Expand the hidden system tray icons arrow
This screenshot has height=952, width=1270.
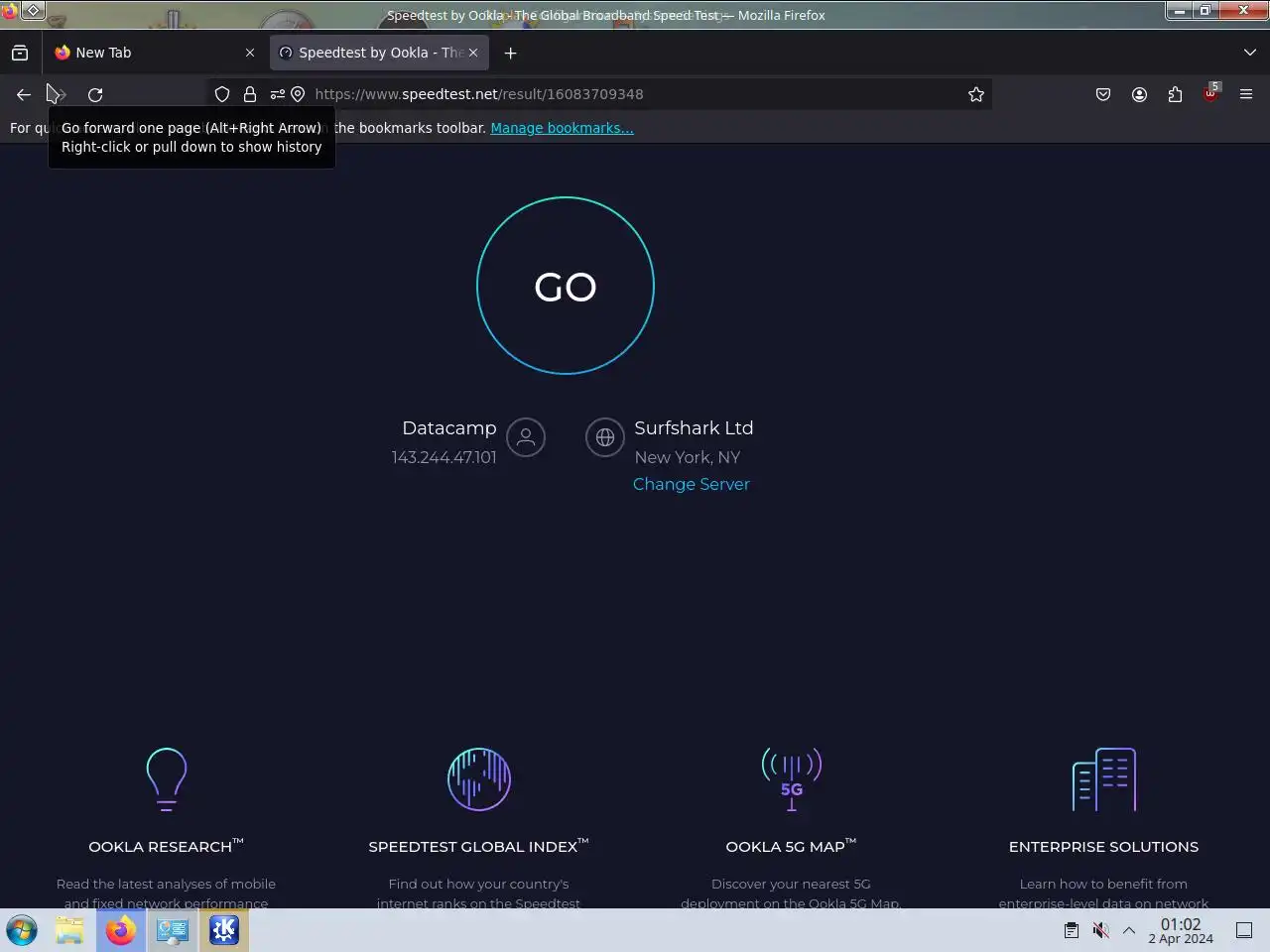[1129, 930]
